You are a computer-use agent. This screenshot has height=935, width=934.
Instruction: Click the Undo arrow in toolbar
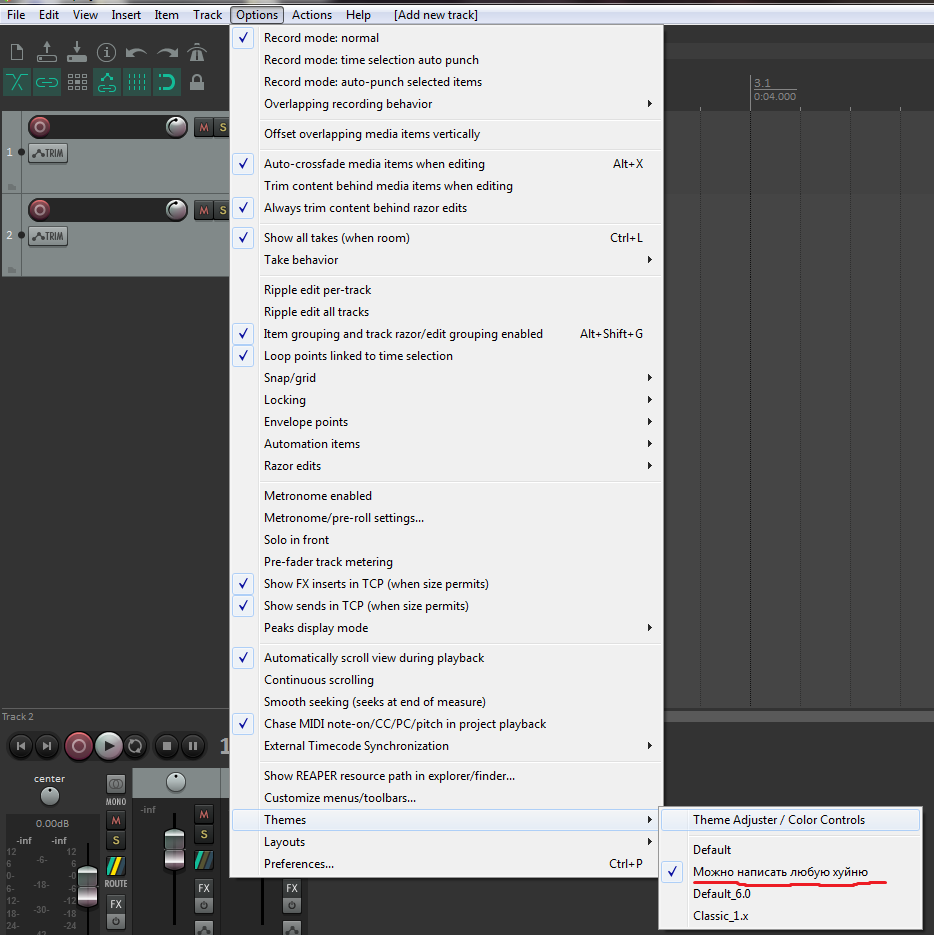point(136,53)
